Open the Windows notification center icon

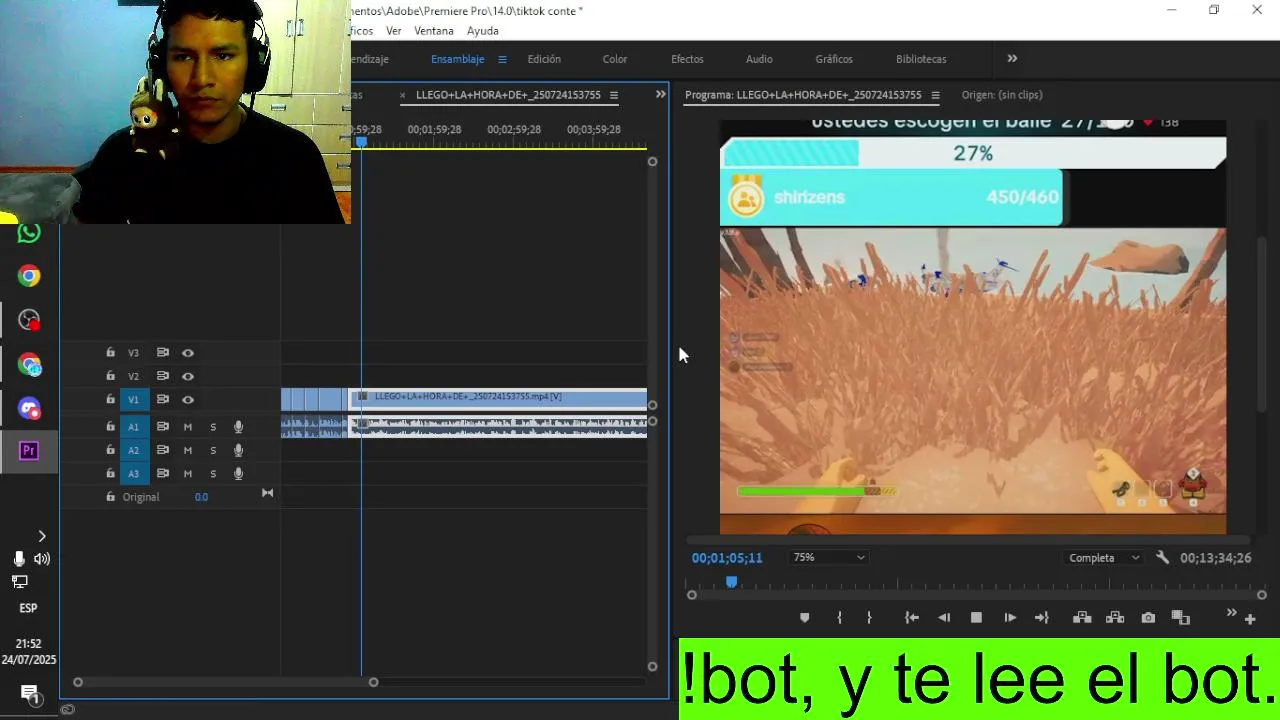pos(29,693)
